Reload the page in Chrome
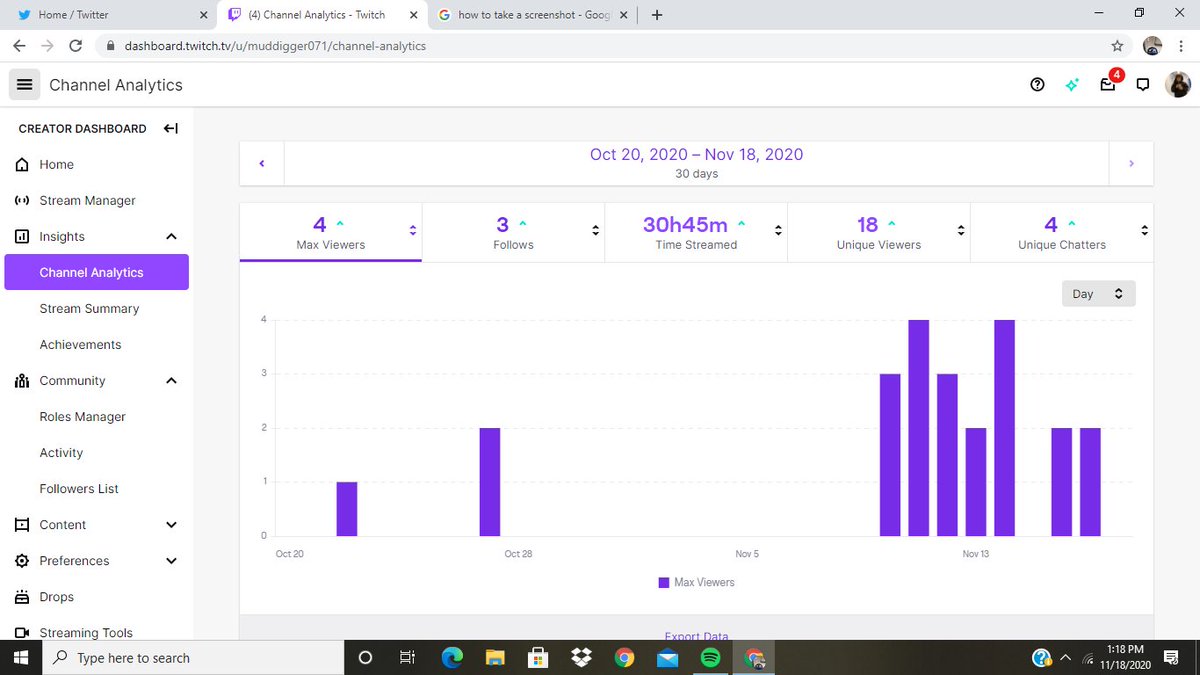The image size is (1200, 675). 75,46
